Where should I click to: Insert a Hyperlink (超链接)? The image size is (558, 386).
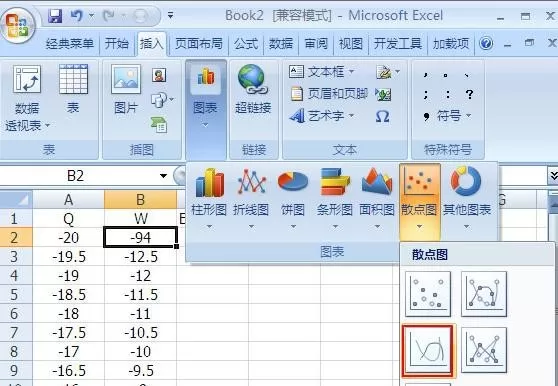click(253, 89)
